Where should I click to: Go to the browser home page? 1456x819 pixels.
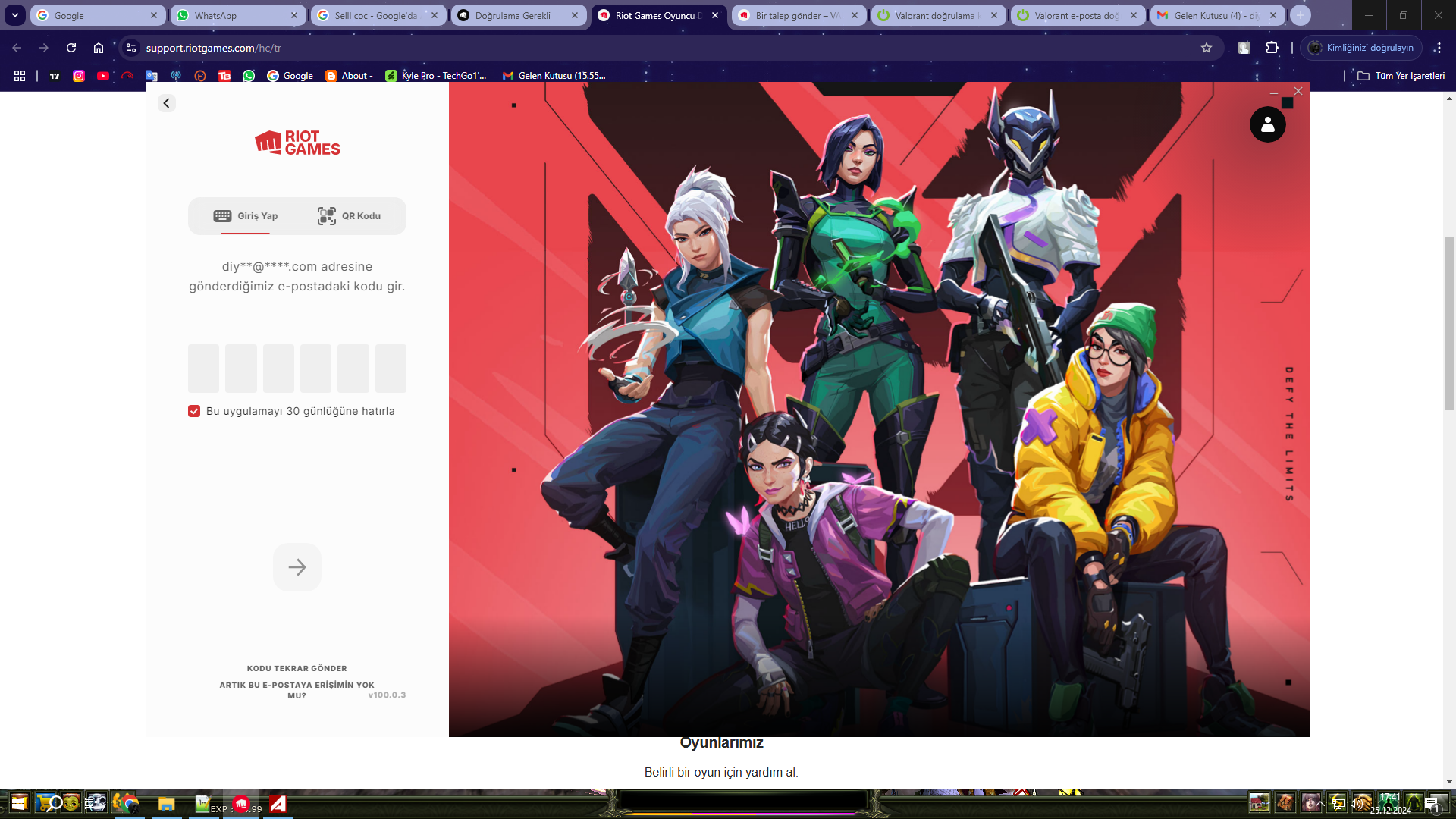pyautogui.click(x=99, y=48)
